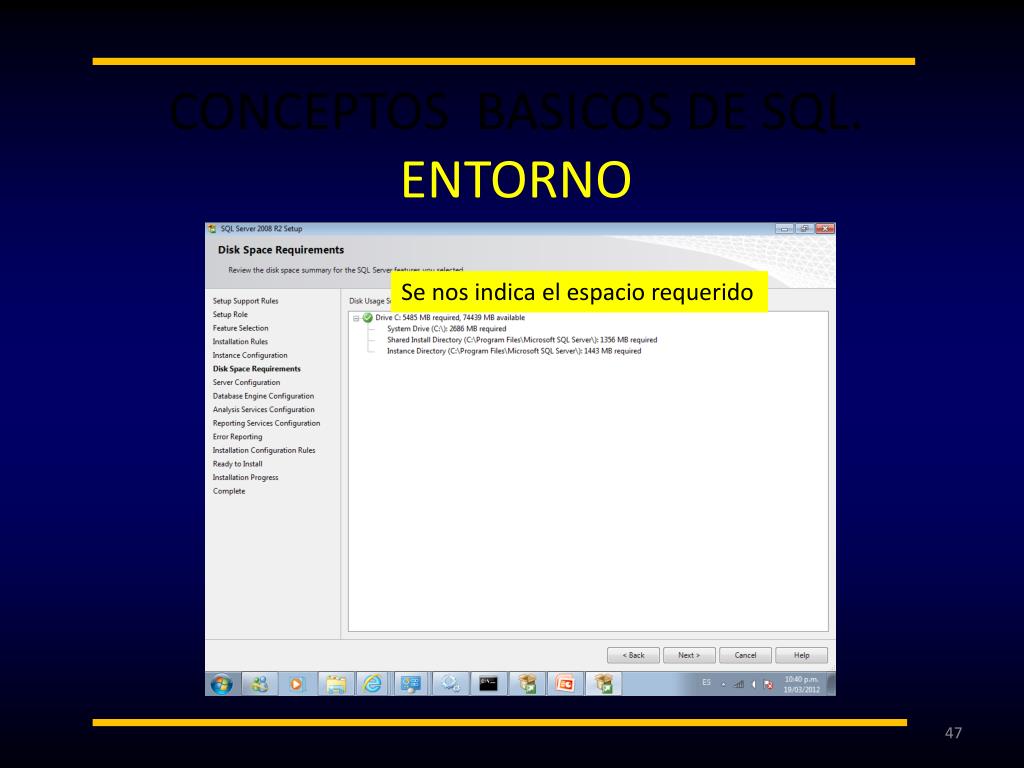
Task: Select 'Drive C: 5485 MB required' row
Action: pyautogui.click(x=450, y=318)
